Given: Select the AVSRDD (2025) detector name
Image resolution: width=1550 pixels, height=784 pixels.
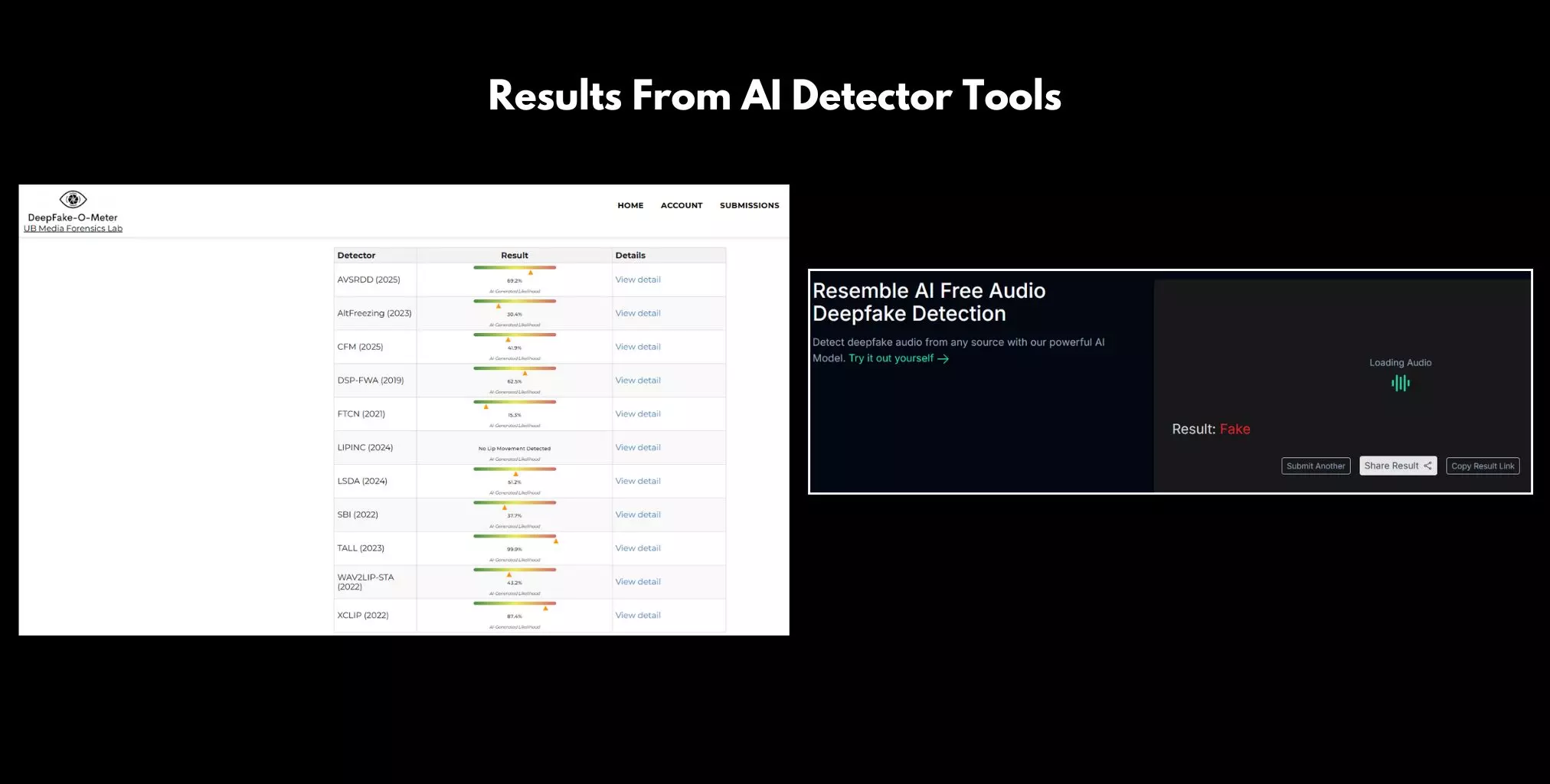Looking at the screenshot, I should (368, 279).
